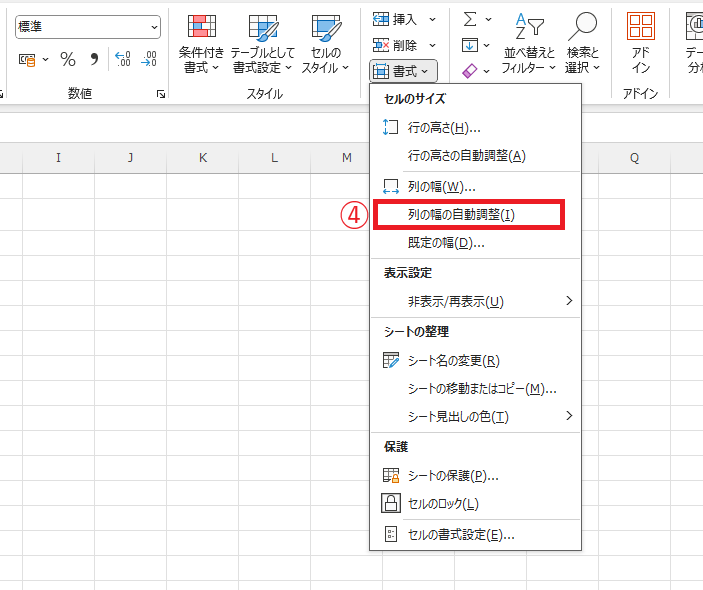Select column Q header
The width and height of the screenshot is (703, 590).
pyautogui.click(x=634, y=158)
